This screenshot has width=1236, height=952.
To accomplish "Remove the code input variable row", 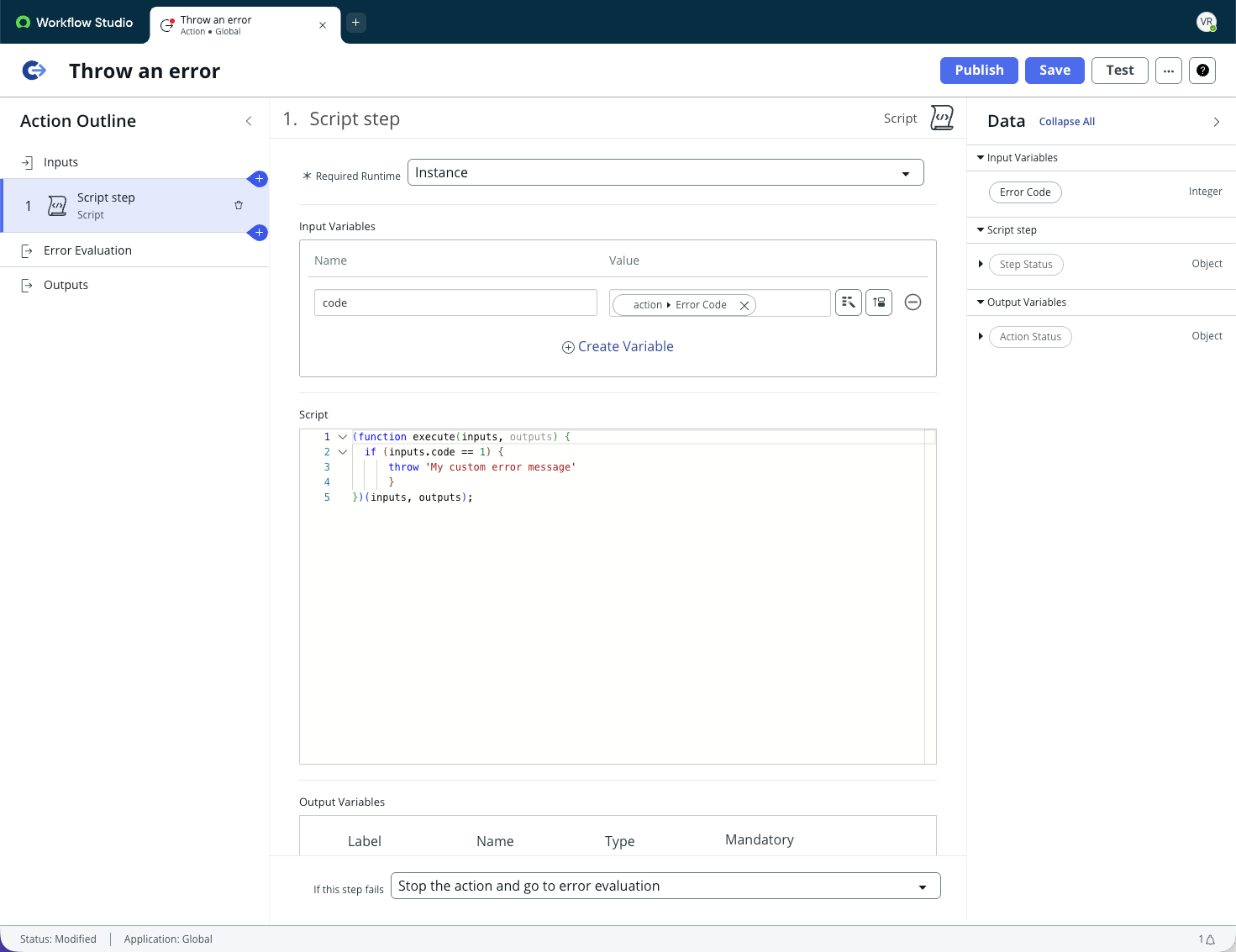I will pos(913,302).
